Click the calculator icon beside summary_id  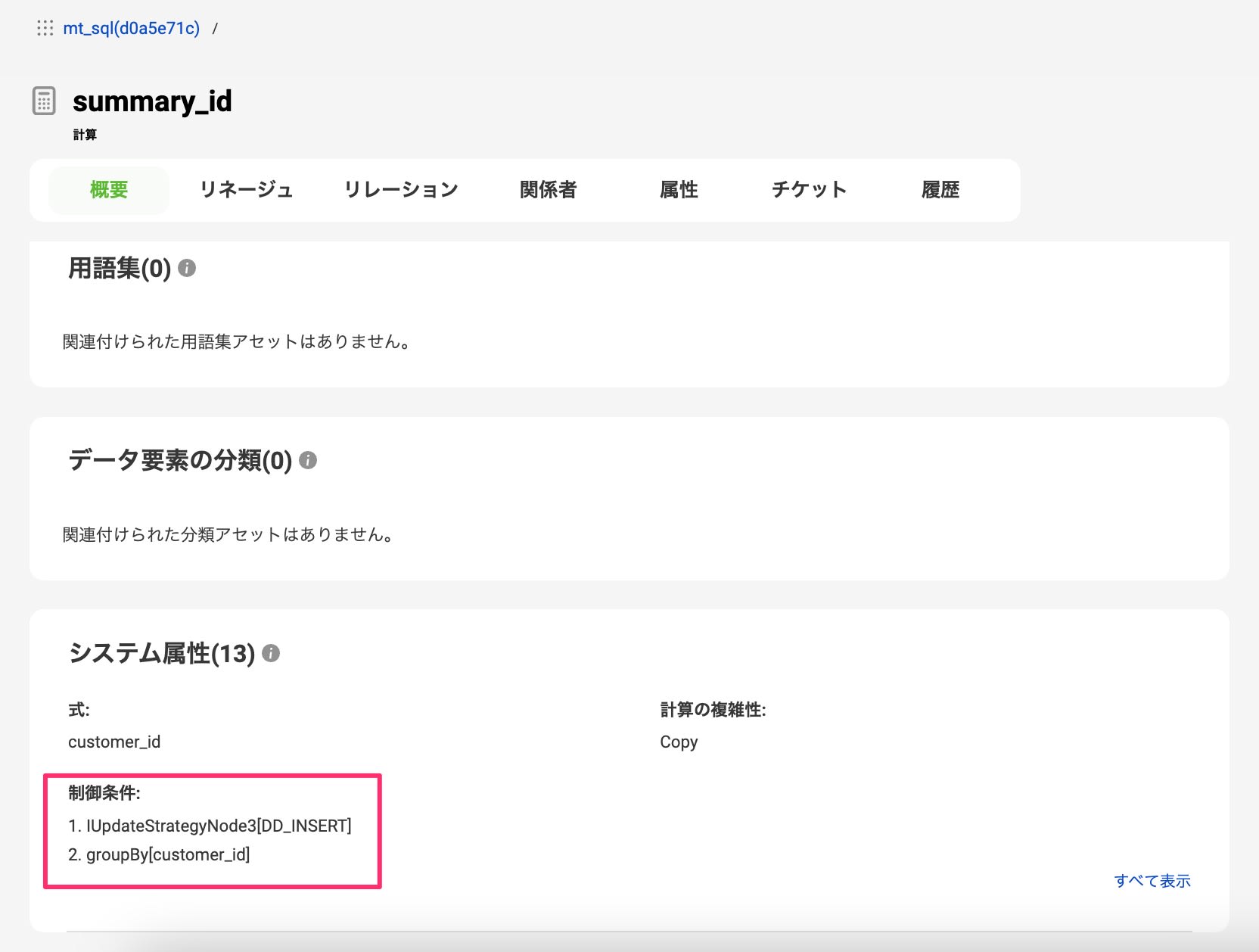44,101
